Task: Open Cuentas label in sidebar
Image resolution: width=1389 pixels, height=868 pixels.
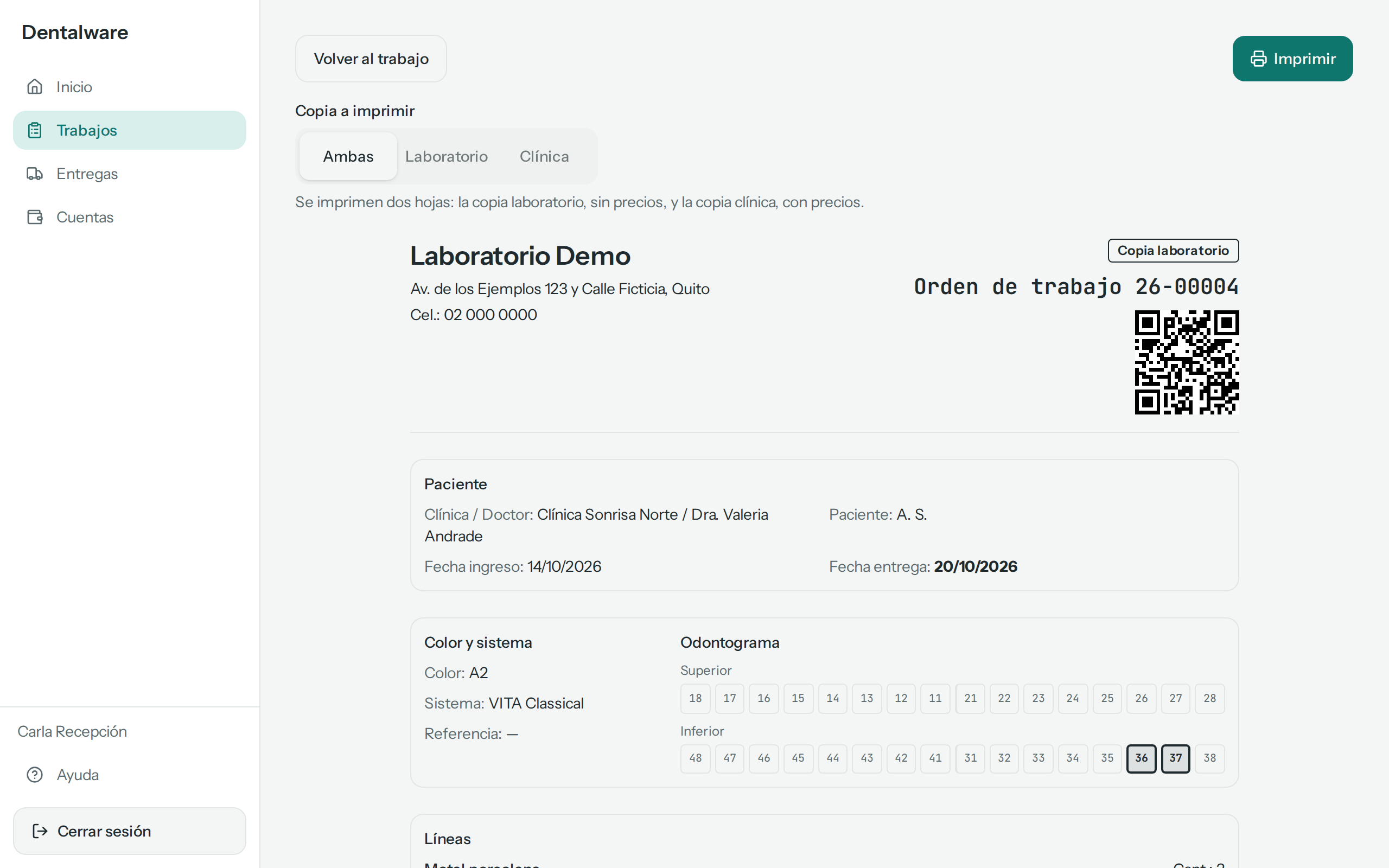Action: [x=85, y=217]
